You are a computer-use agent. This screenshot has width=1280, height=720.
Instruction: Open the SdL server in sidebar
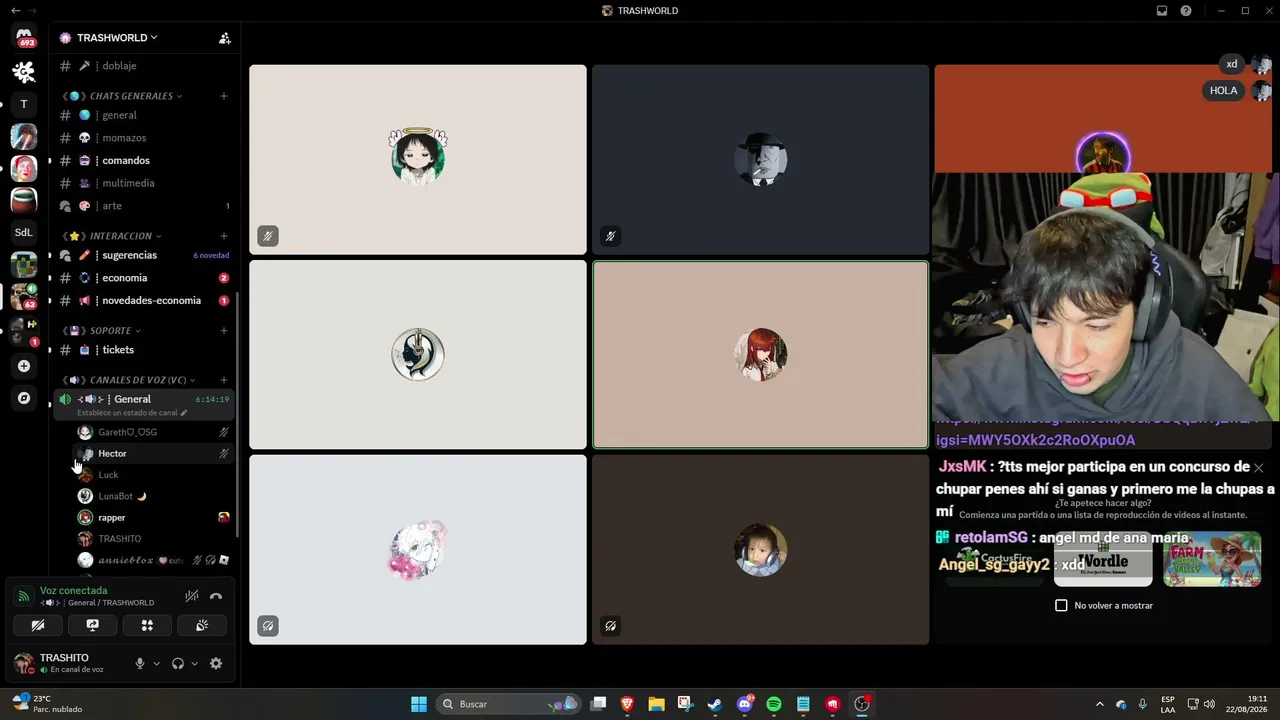24,232
